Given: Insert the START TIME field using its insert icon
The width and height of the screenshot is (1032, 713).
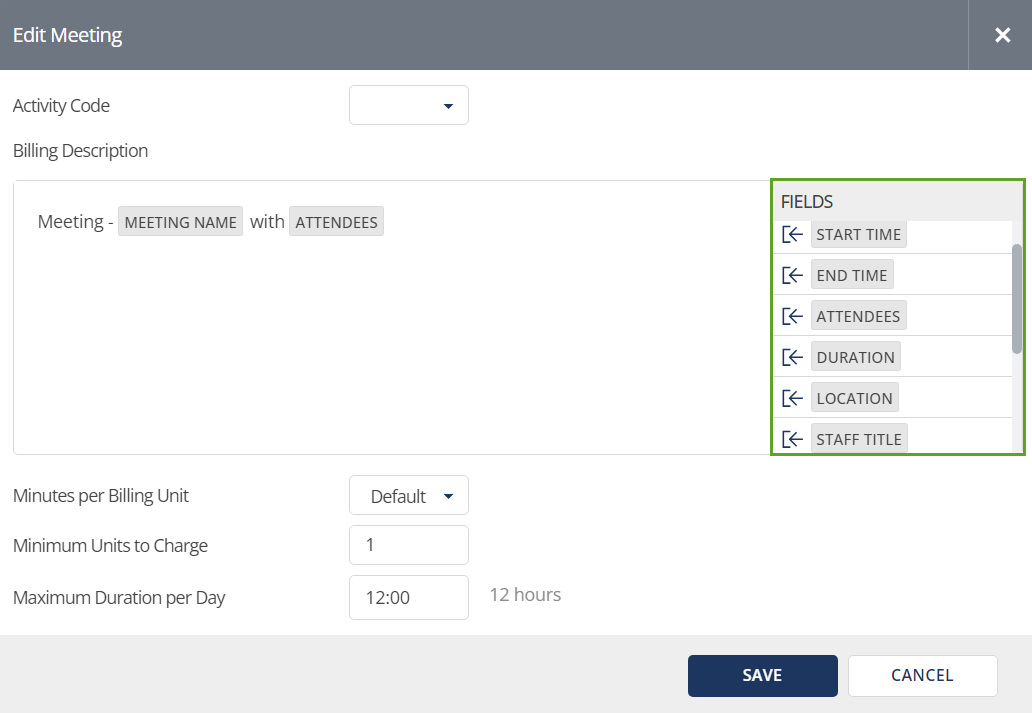Looking at the screenshot, I should point(791,234).
